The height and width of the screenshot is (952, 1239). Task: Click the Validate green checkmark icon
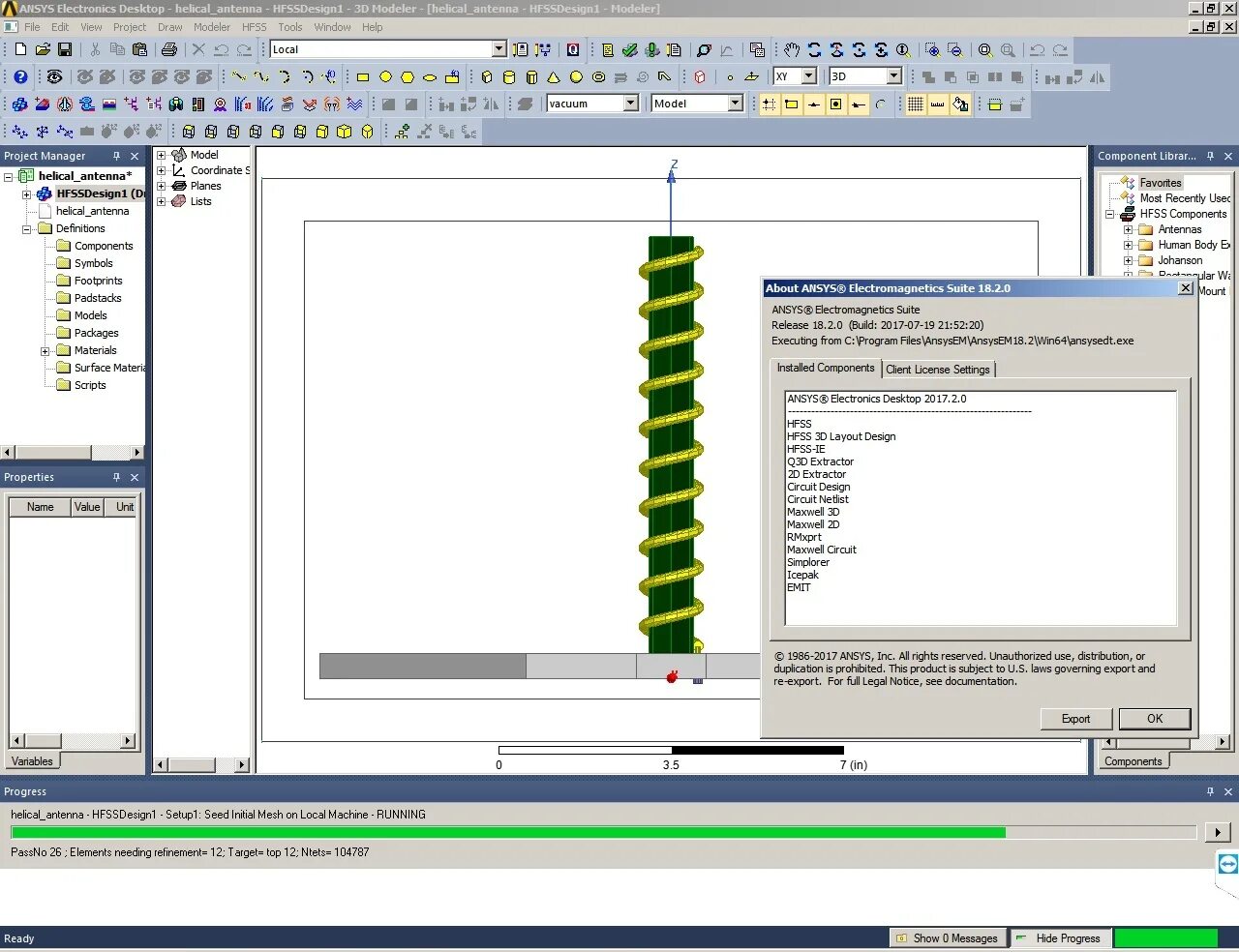630,49
